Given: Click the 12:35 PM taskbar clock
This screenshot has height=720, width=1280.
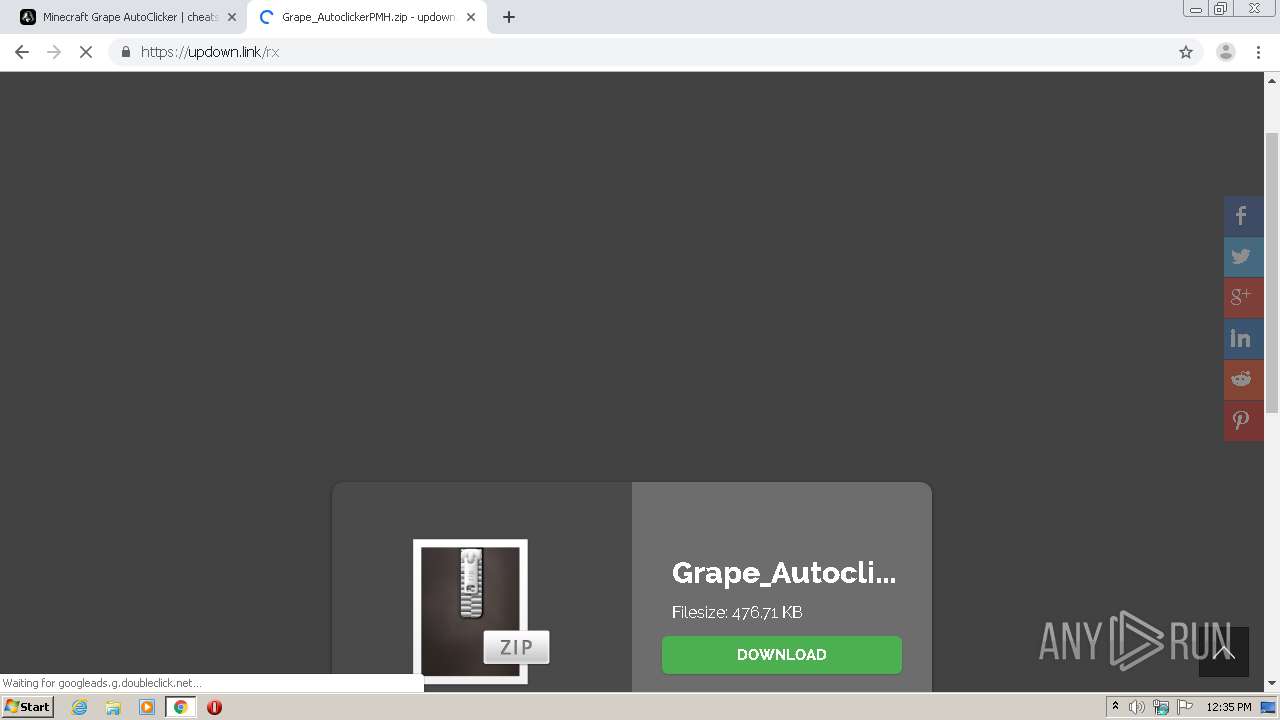Looking at the screenshot, I should click(1229, 707).
